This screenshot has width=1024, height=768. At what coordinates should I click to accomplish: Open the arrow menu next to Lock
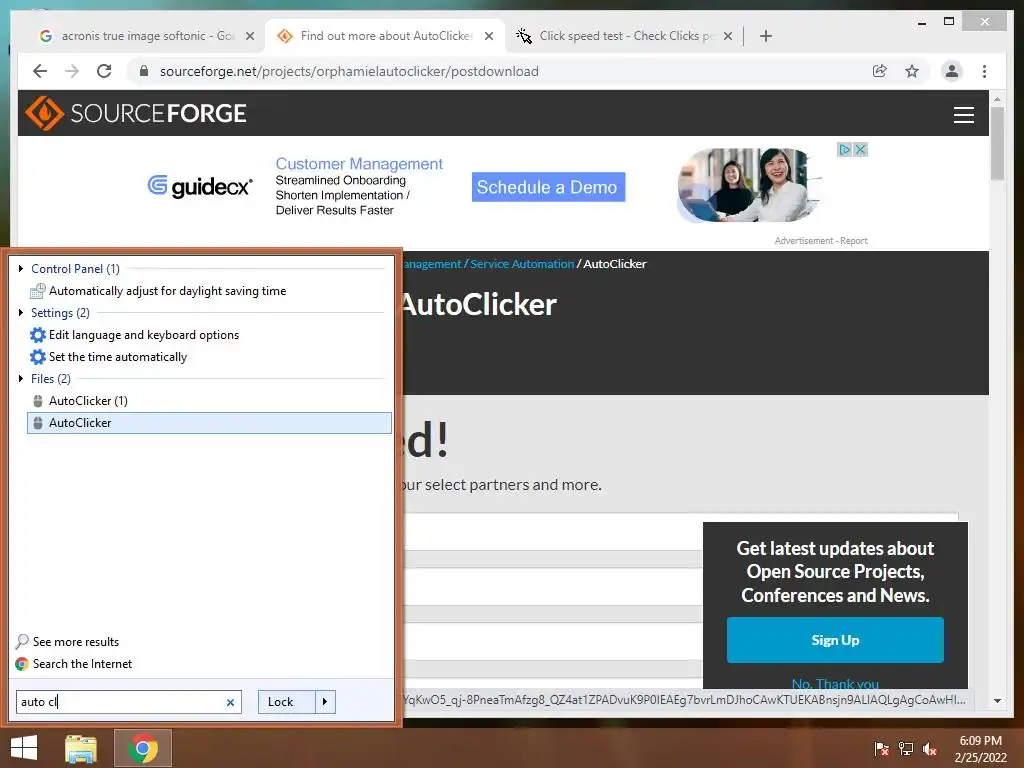[x=325, y=702]
